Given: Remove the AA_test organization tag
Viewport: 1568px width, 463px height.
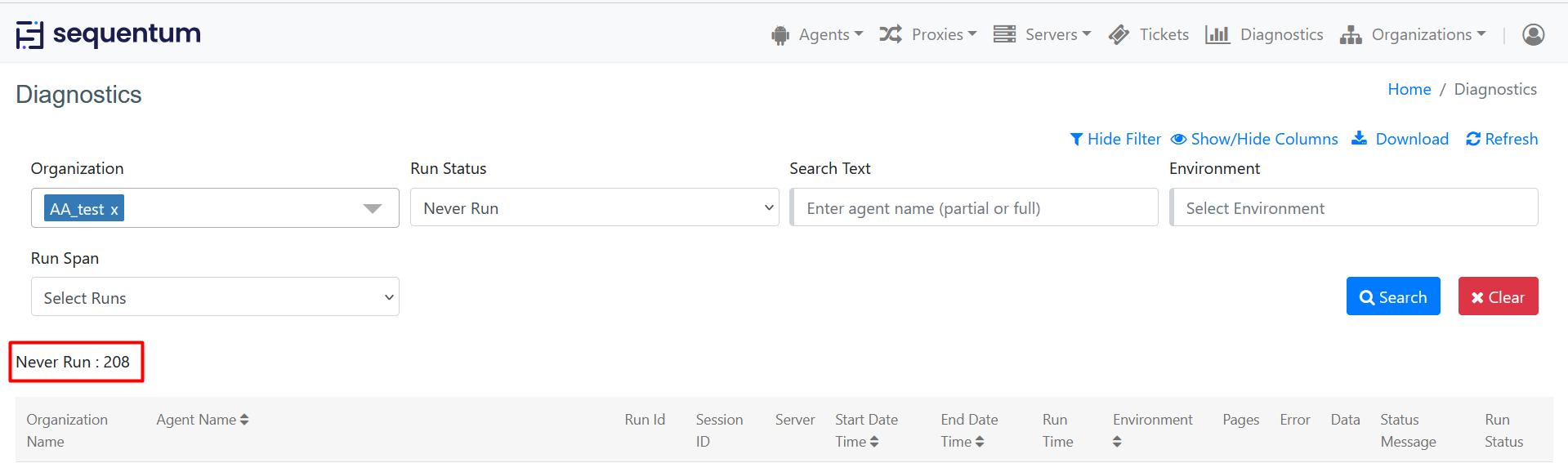Looking at the screenshot, I should pyautogui.click(x=114, y=210).
